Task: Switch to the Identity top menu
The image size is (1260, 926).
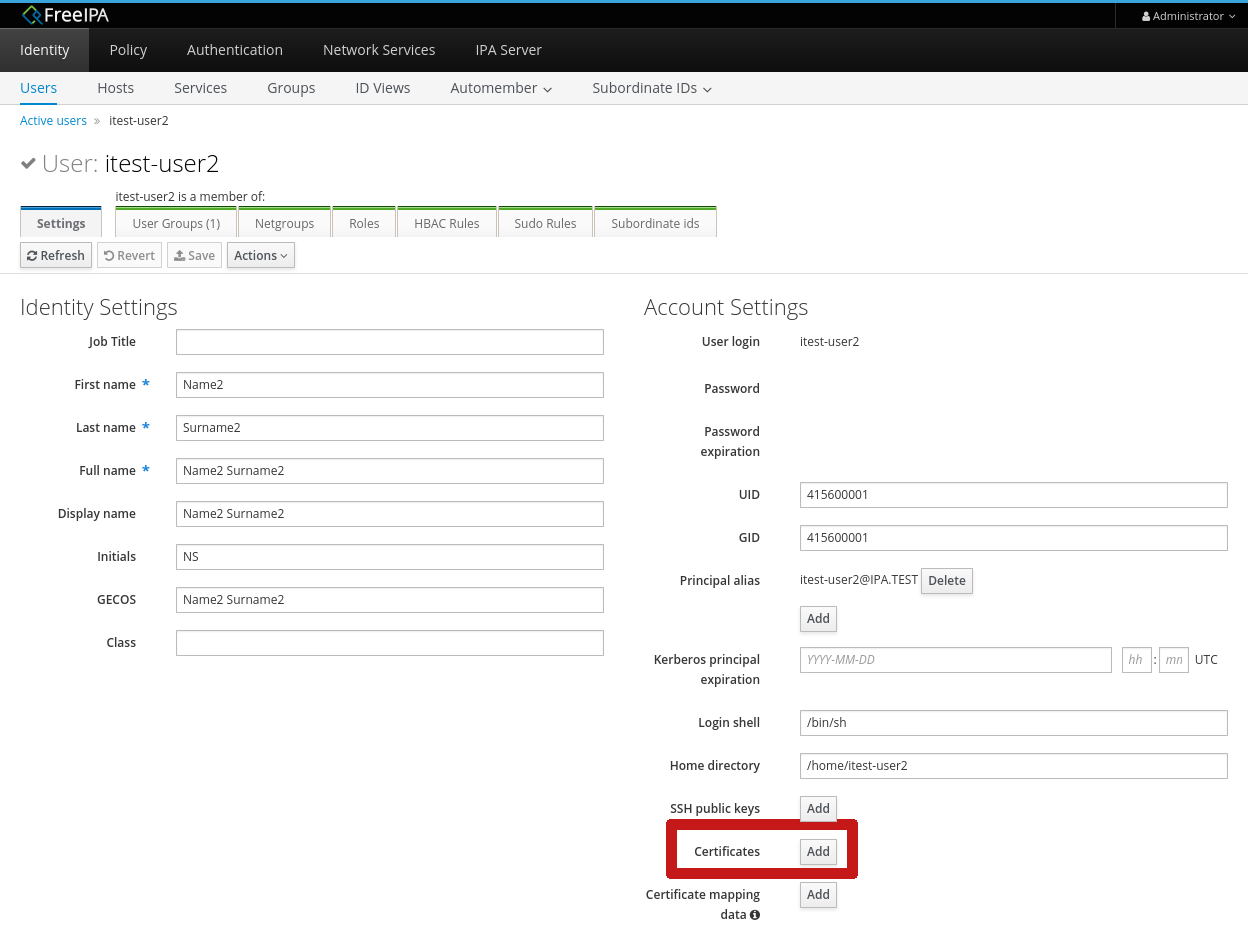Action: tap(45, 50)
